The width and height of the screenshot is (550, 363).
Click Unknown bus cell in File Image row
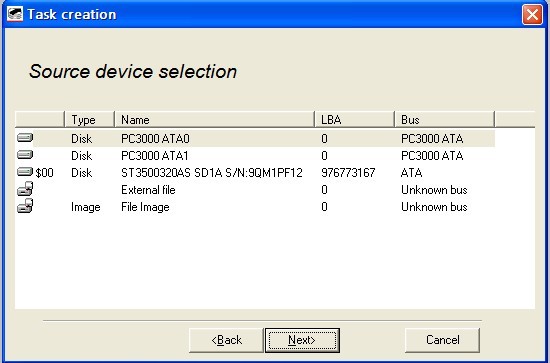coord(434,207)
